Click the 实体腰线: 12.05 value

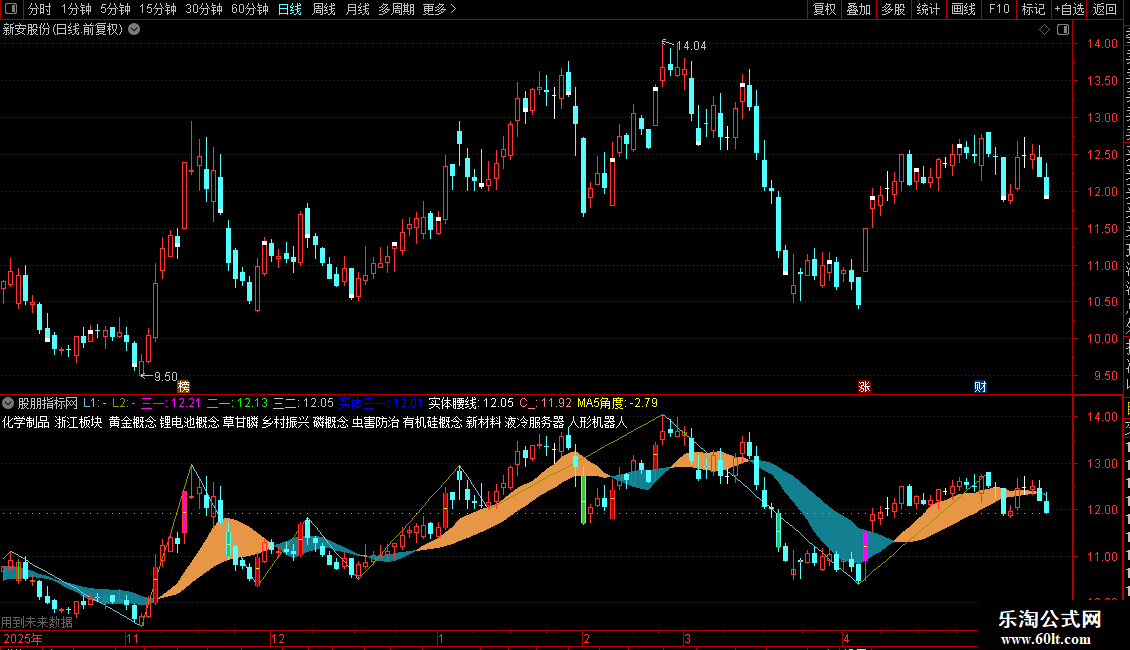471,403
